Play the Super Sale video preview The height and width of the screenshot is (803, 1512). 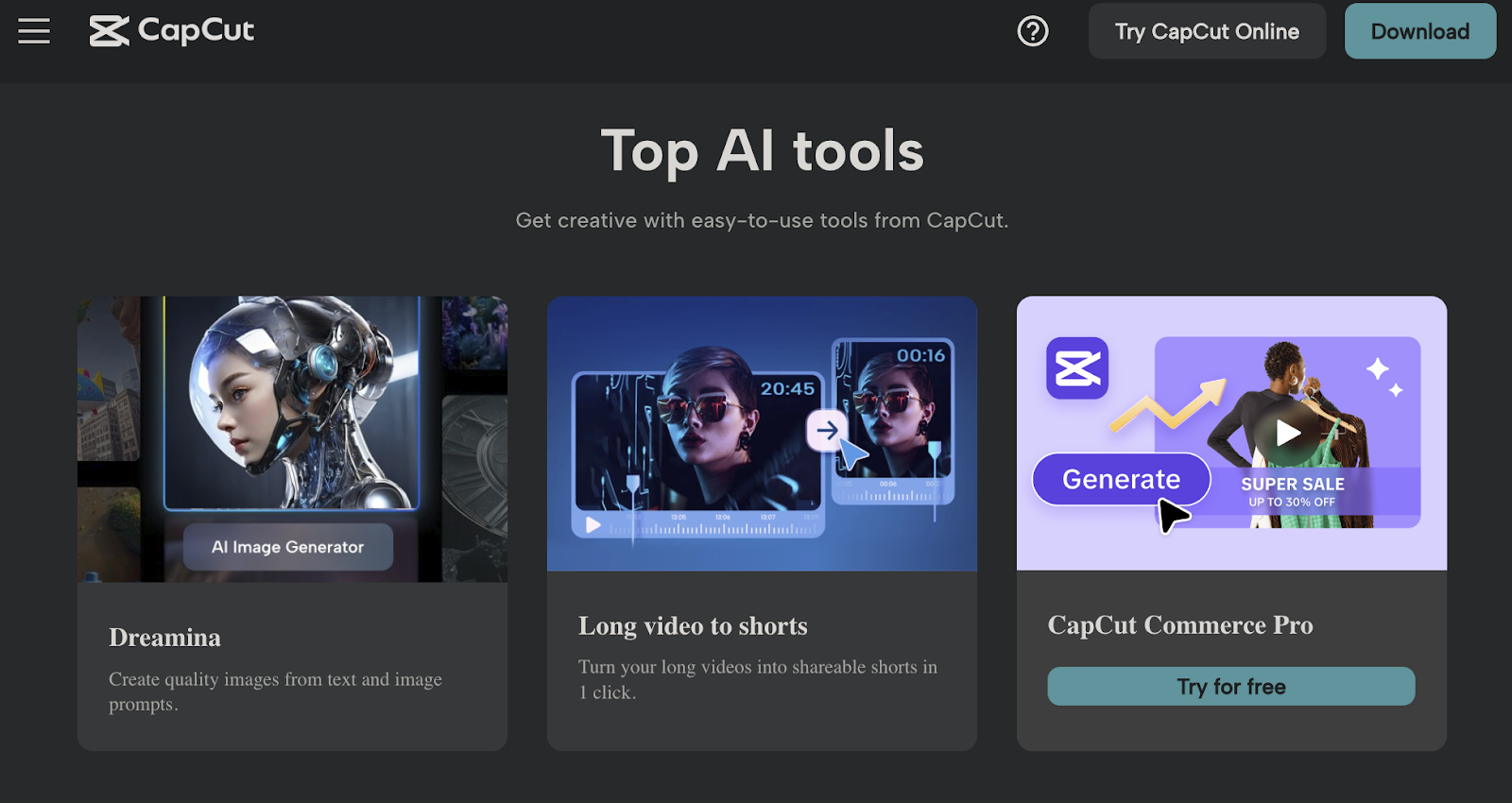(1287, 433)
